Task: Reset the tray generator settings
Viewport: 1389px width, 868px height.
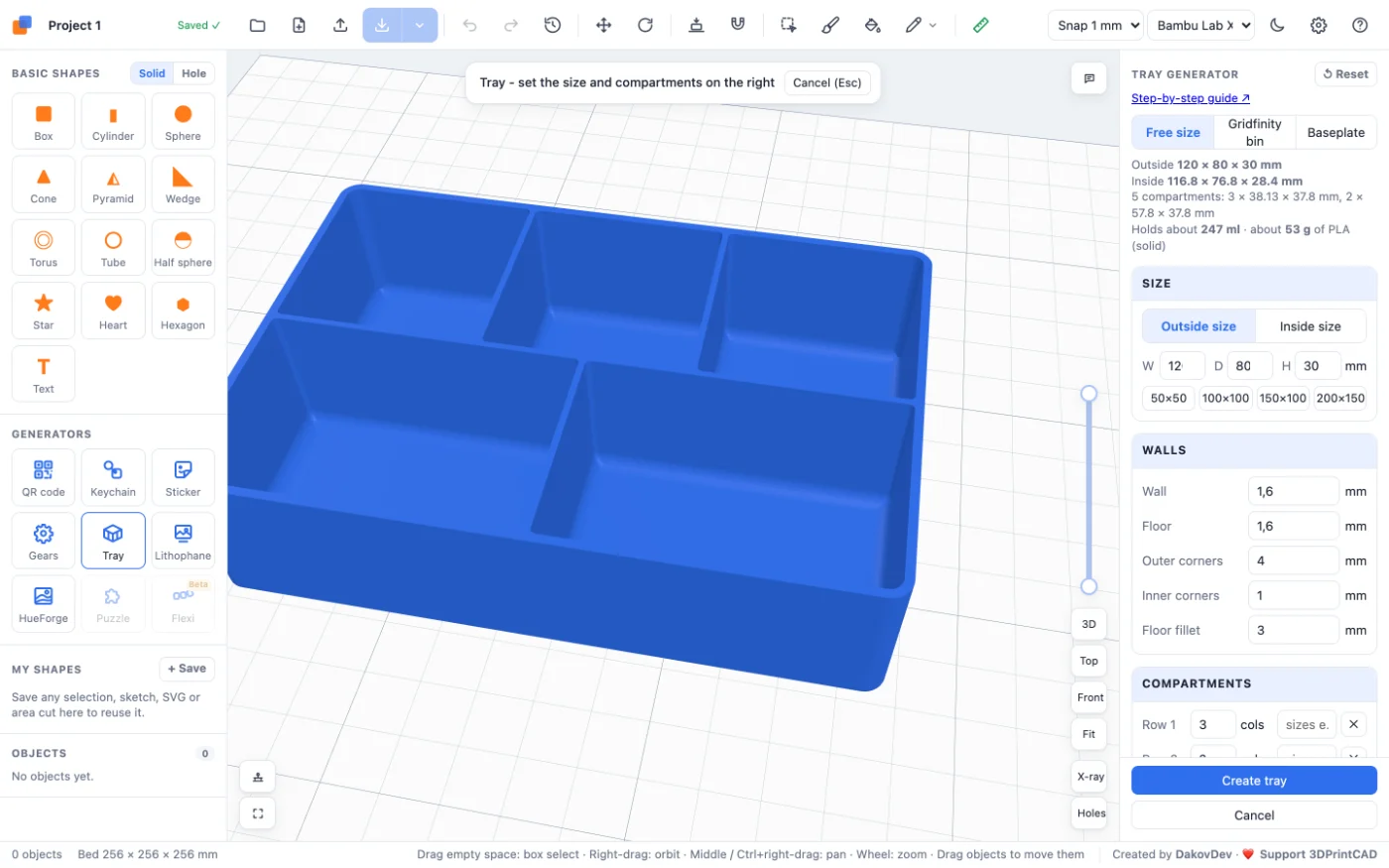Action: click(1345, 74)
